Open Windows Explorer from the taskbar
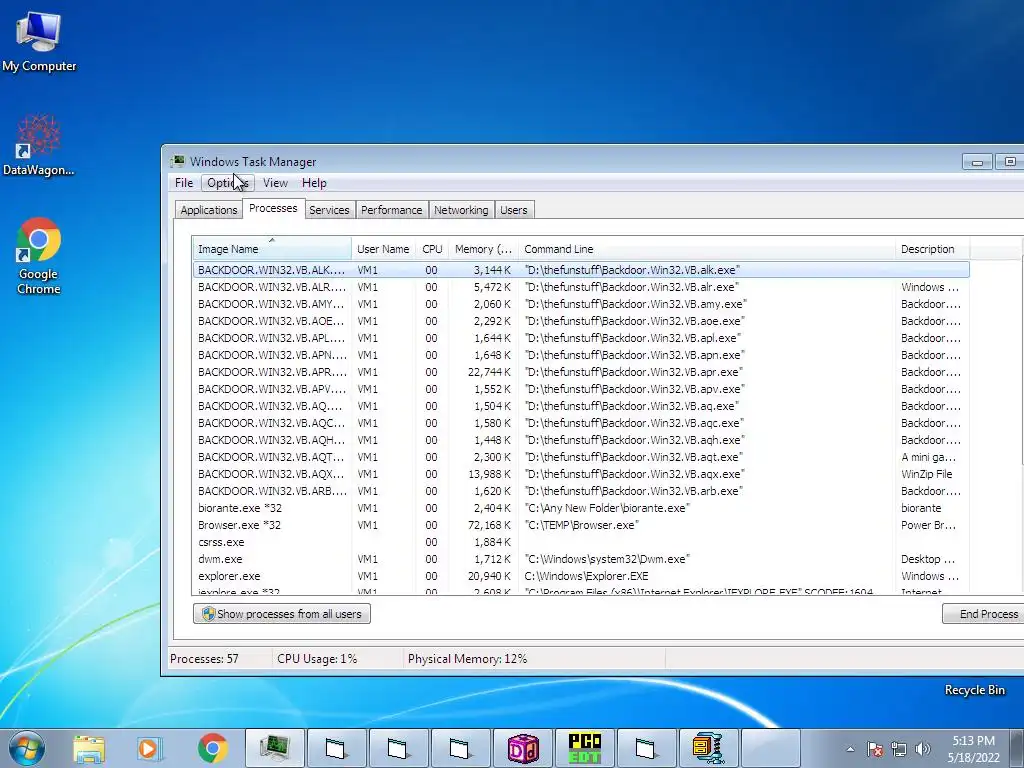The height and width of the screenshot is (768, 1024). (x=89, y=748)
